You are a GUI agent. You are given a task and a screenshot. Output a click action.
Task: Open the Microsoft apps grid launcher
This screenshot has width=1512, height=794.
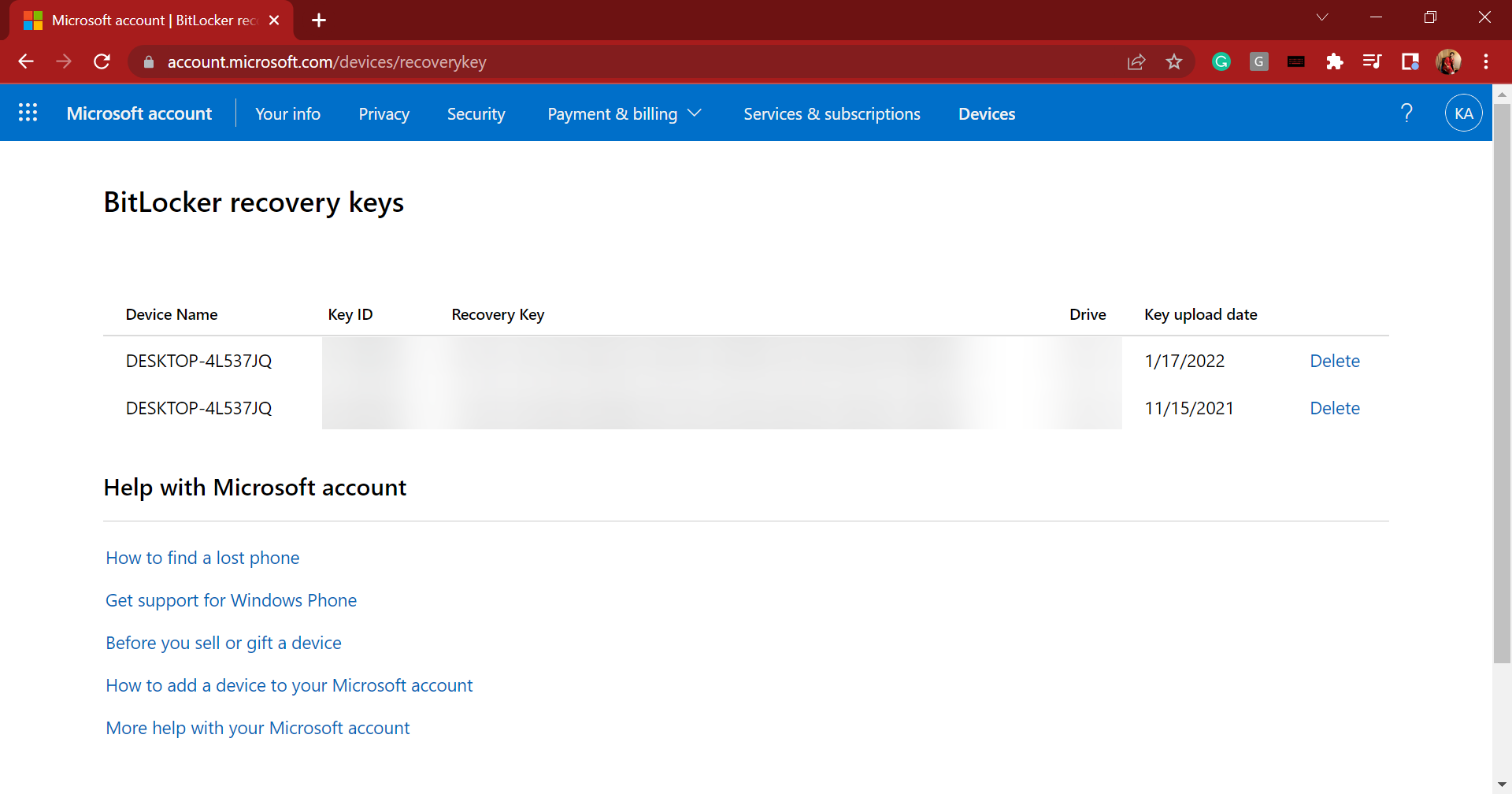click(x=28, y=113)
